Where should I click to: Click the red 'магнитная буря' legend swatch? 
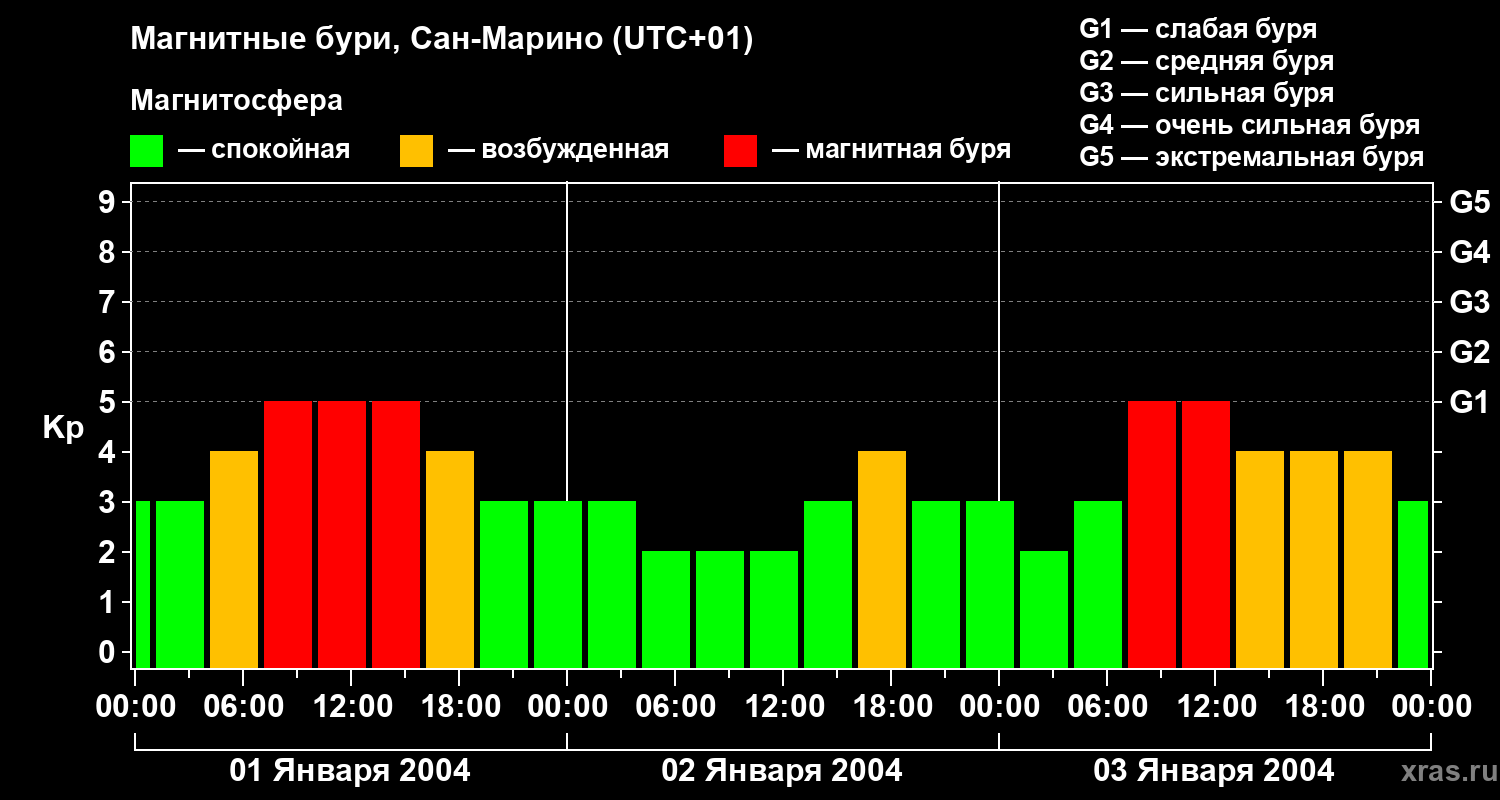click(x=741, y=151)
